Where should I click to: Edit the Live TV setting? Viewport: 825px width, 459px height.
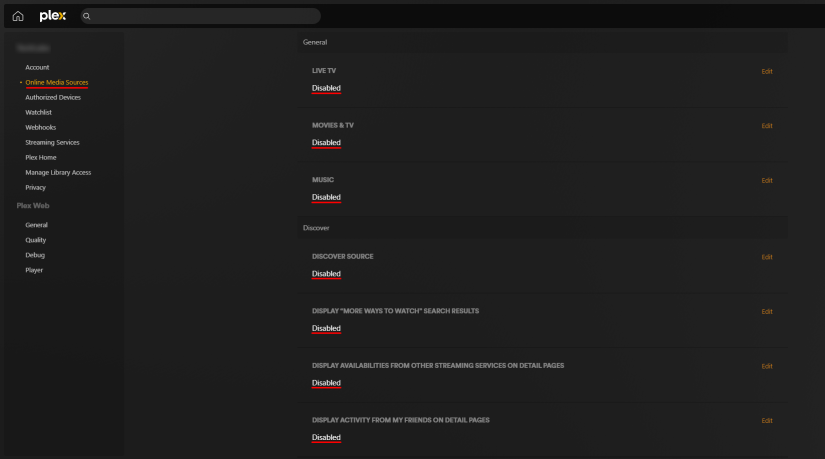[x=767, y=72]
